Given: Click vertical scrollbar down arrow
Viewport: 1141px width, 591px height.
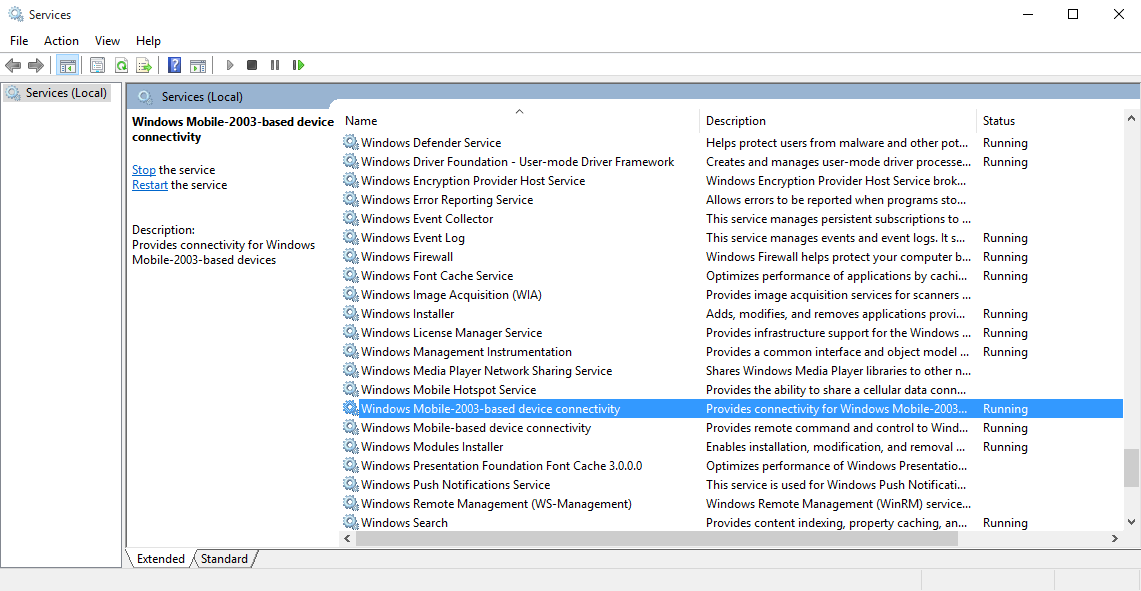Looking at the screenshot, I should click(1132, 522).
